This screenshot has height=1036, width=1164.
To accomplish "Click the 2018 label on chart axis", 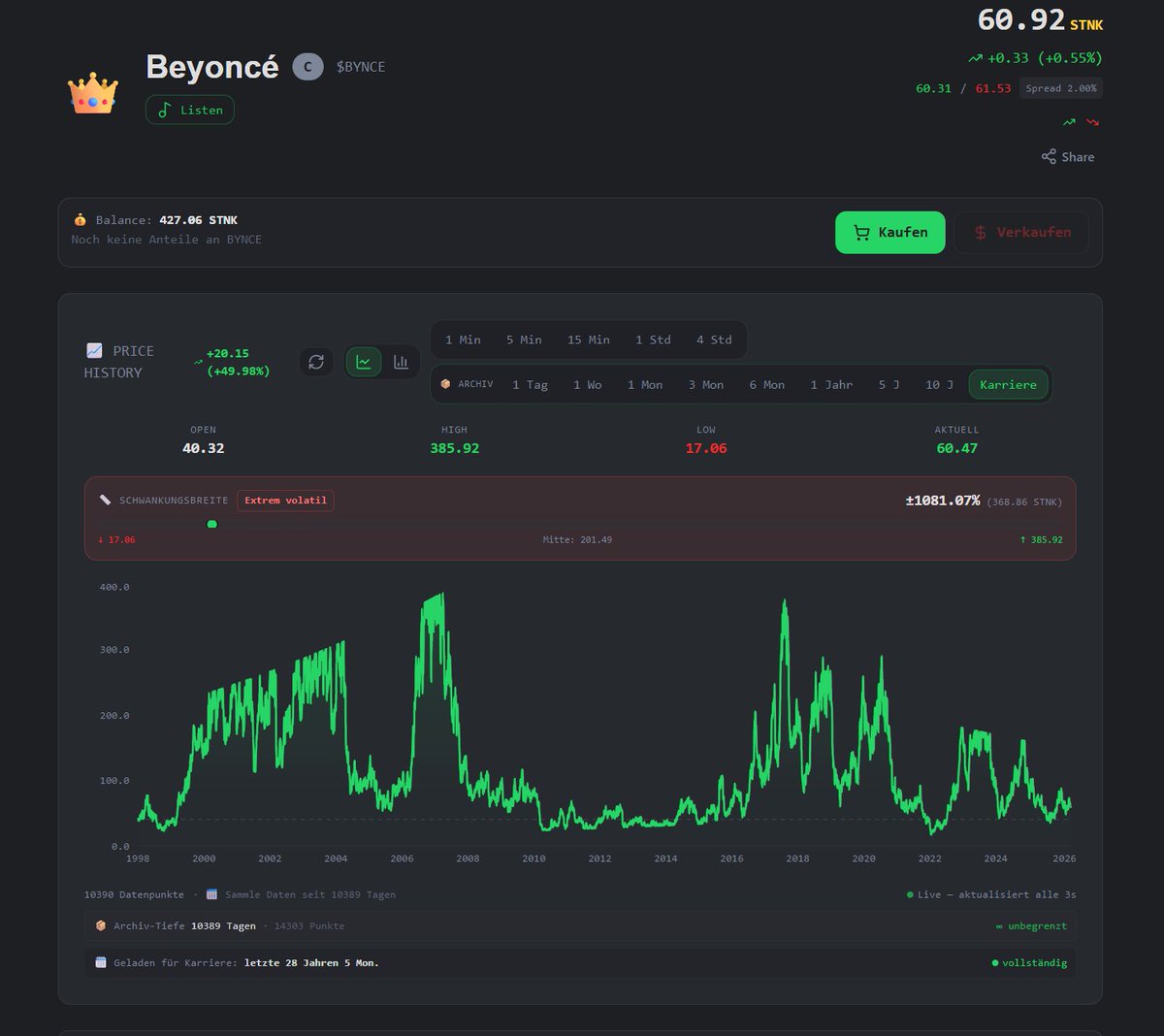I will pyautogui.click(x=797, y=858).
